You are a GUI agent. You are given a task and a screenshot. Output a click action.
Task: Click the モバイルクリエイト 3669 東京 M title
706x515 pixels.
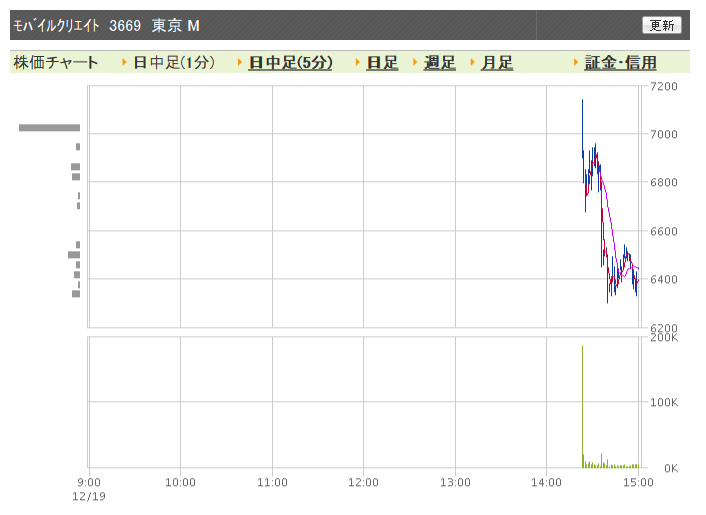coord(106,26)
